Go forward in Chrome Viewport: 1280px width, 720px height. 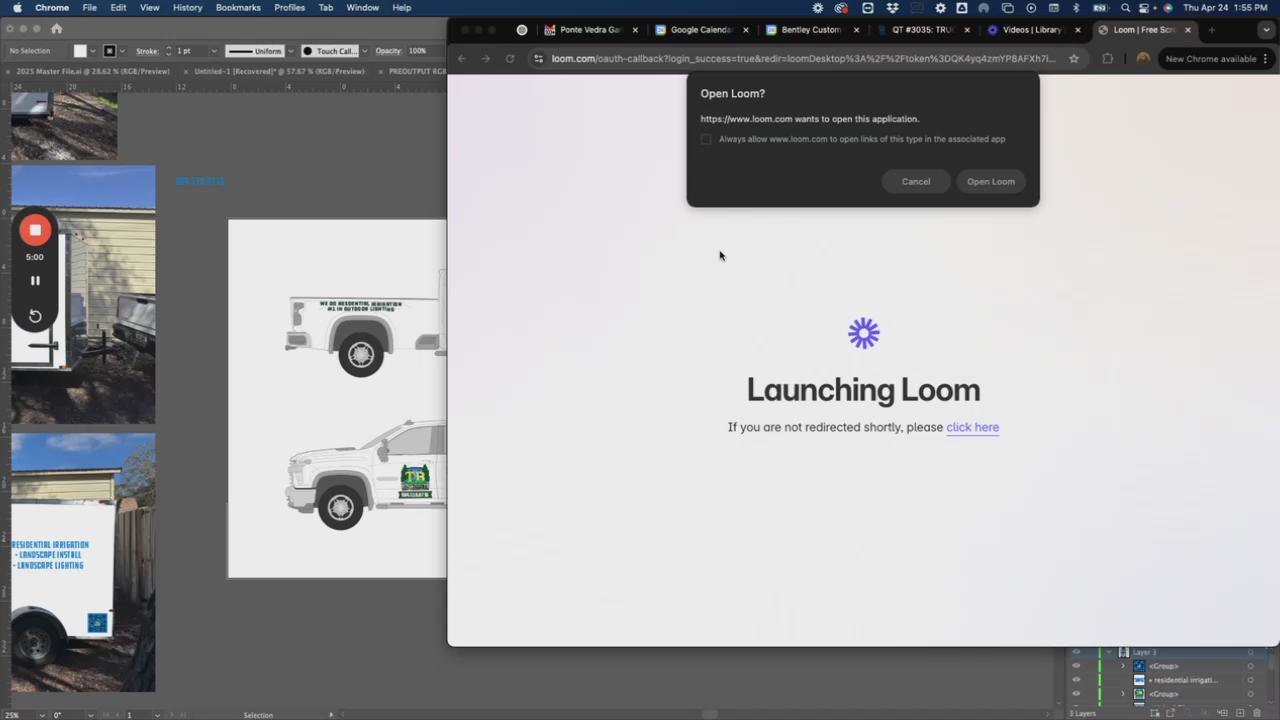(486, 59)
